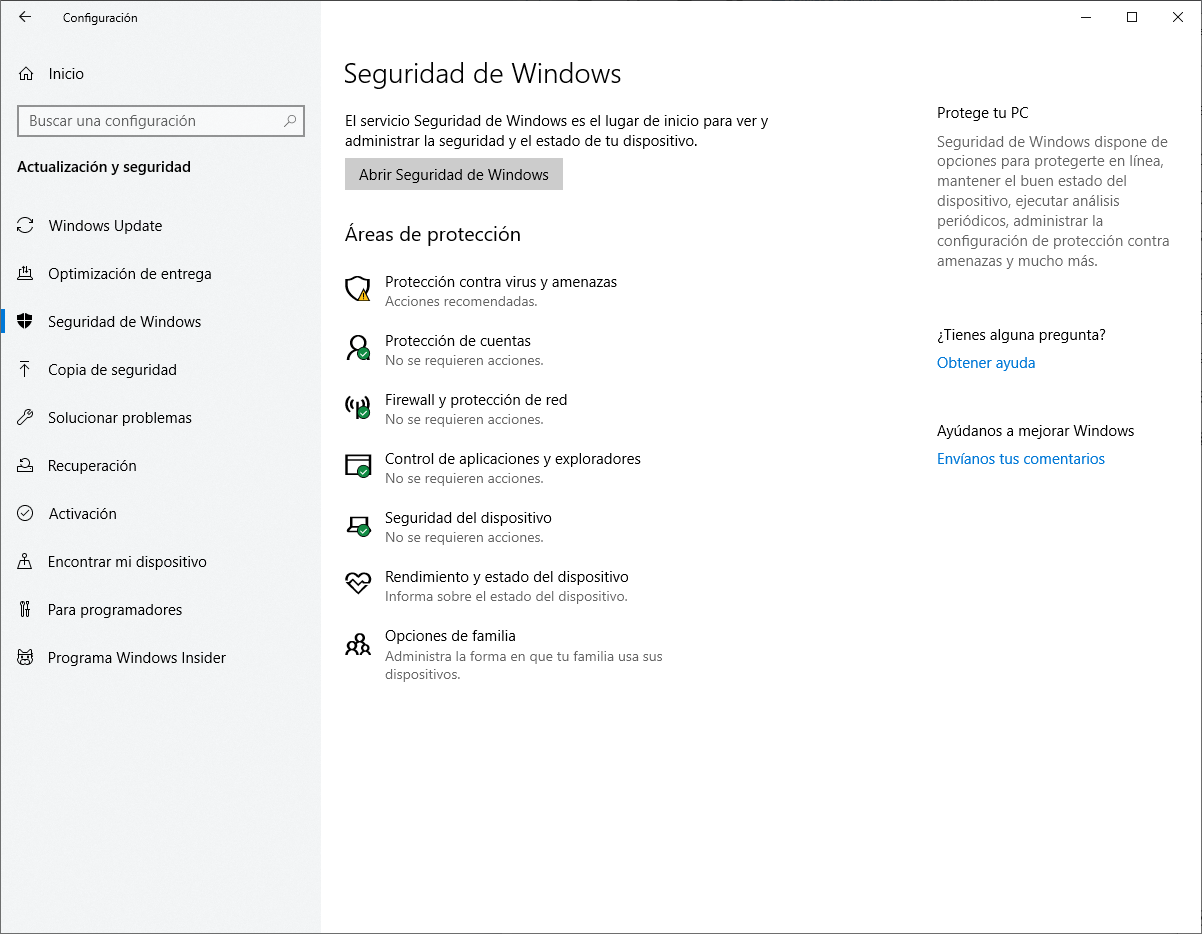The width and height of the screenshot is (1202, 934).
Task: Click the Buscar una configuración search field
Action: click(160, 121)
